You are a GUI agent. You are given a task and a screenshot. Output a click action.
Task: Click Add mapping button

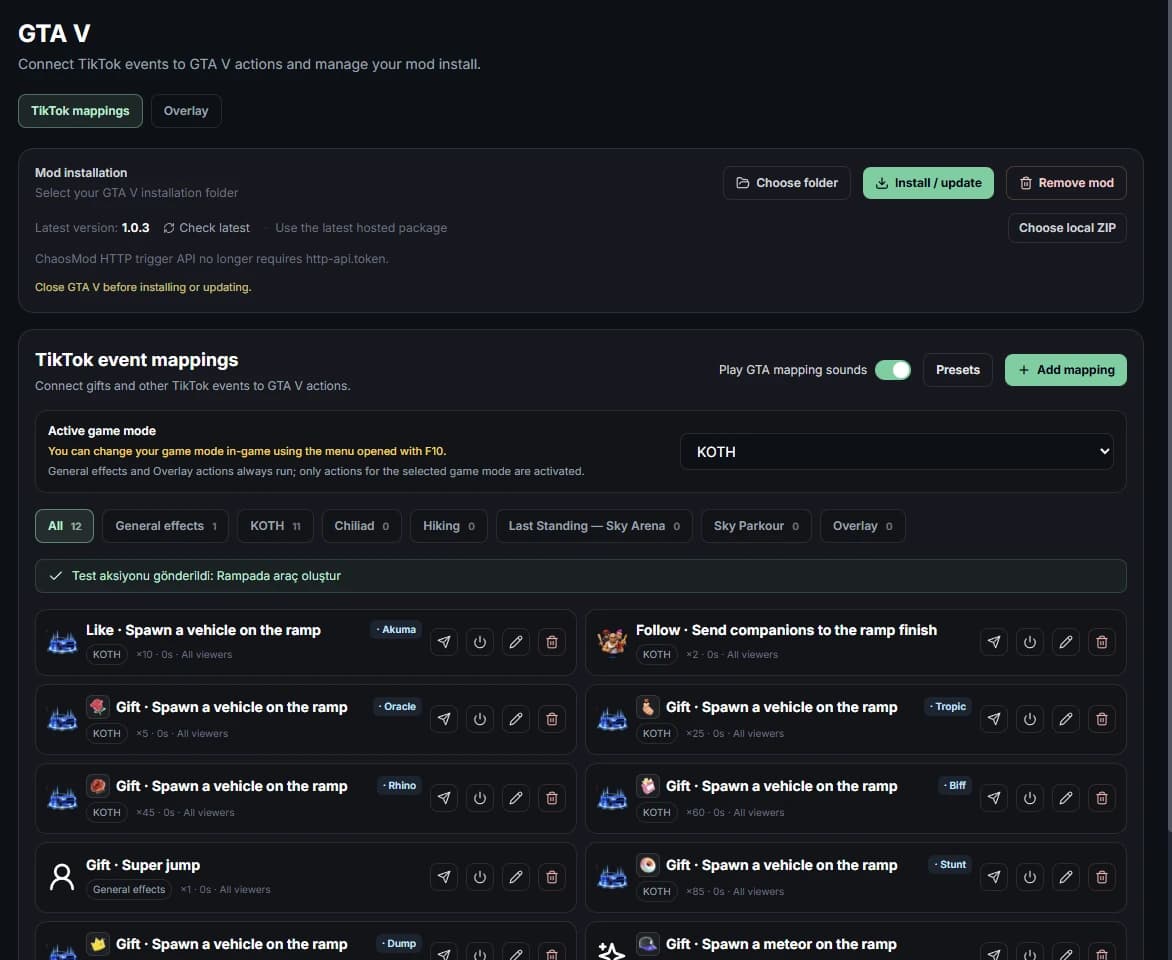(1066, 370)
